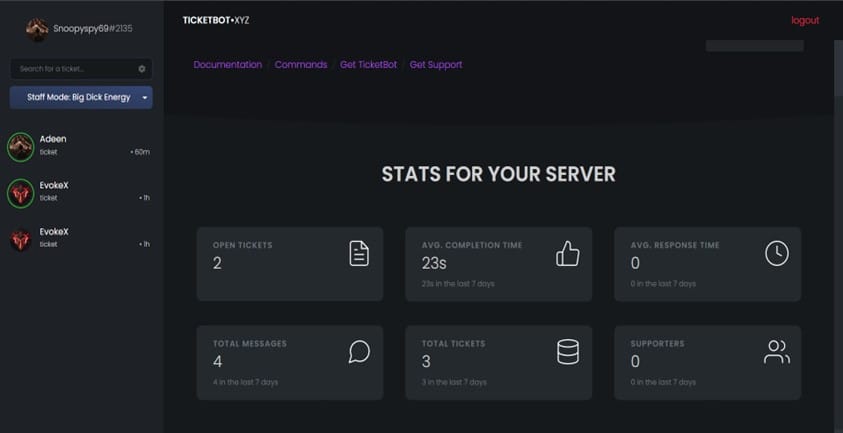Click the Avg. Response Time label
This screenshot has height=433, width=843.
(x=675, y=245)
